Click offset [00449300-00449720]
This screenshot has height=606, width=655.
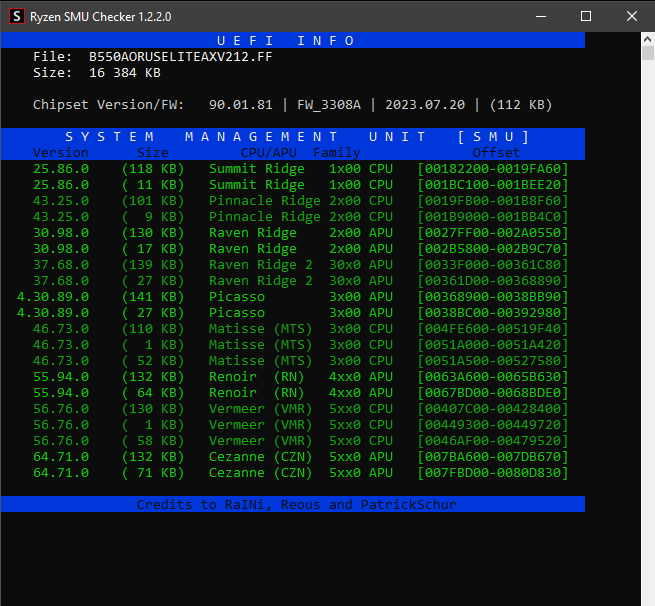(x=493, y=425)
